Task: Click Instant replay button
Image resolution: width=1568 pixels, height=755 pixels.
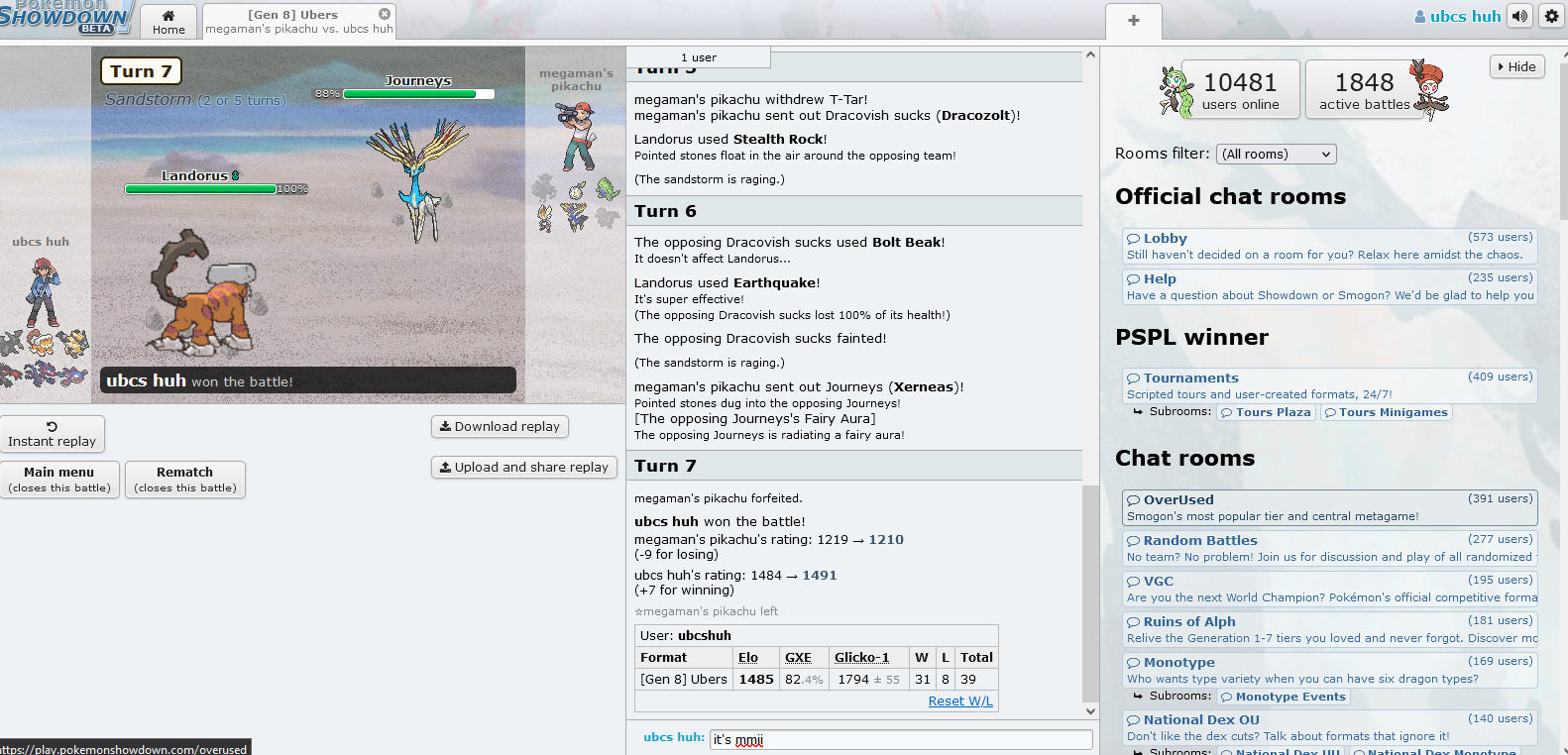Action: point(52,434)
